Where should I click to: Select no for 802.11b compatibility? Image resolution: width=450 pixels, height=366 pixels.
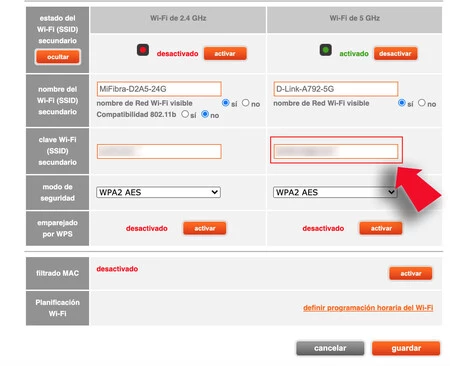[205, 114]
